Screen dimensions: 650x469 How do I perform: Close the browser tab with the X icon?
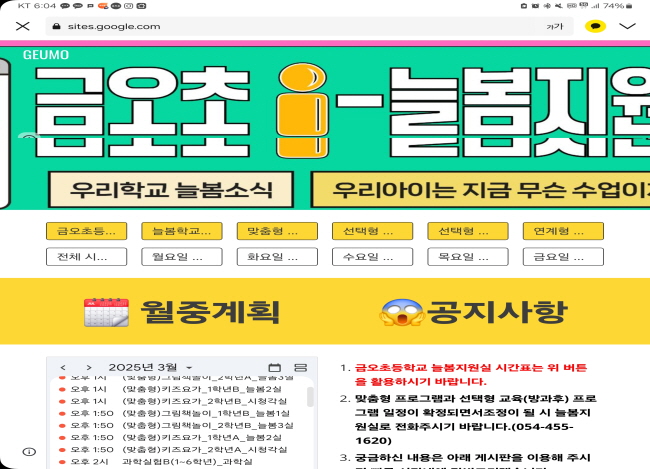click(x=23, y=26)
